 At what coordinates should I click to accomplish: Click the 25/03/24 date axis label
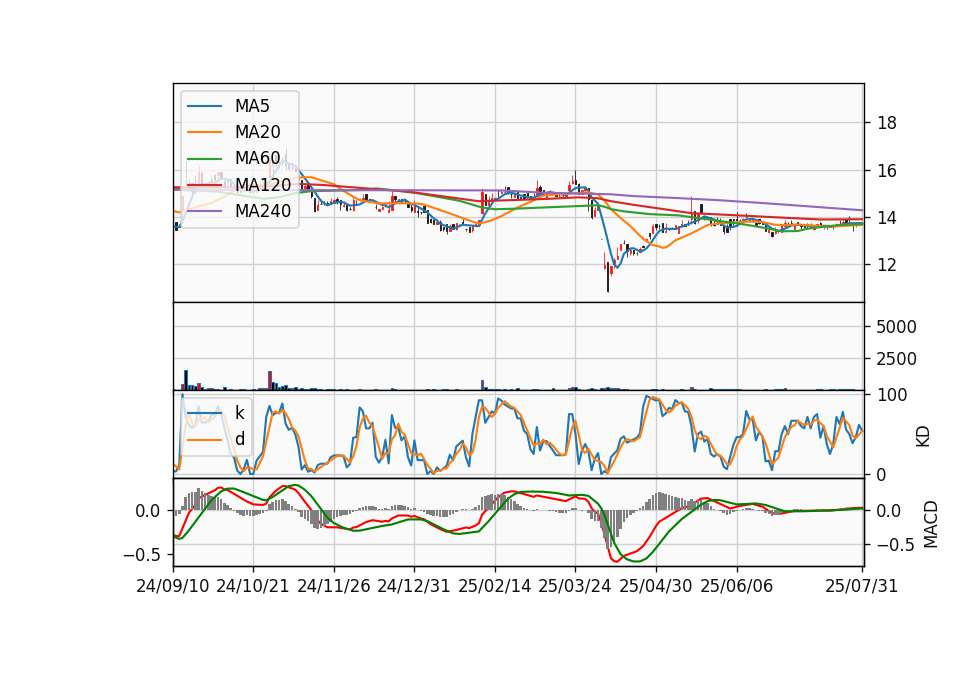click(x=574, y=587)
